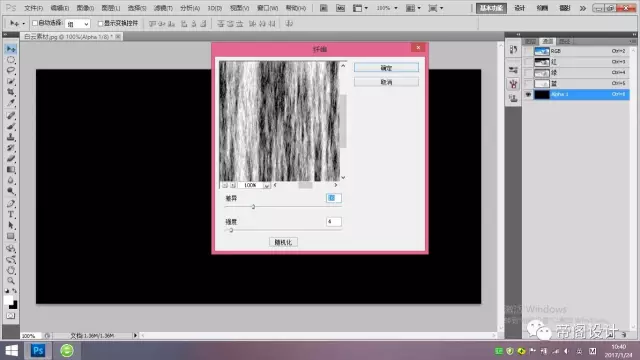This screenshot has height=360, width=640.
Task: Select the Move tool in the toolbox
Action: pos(11,49)
